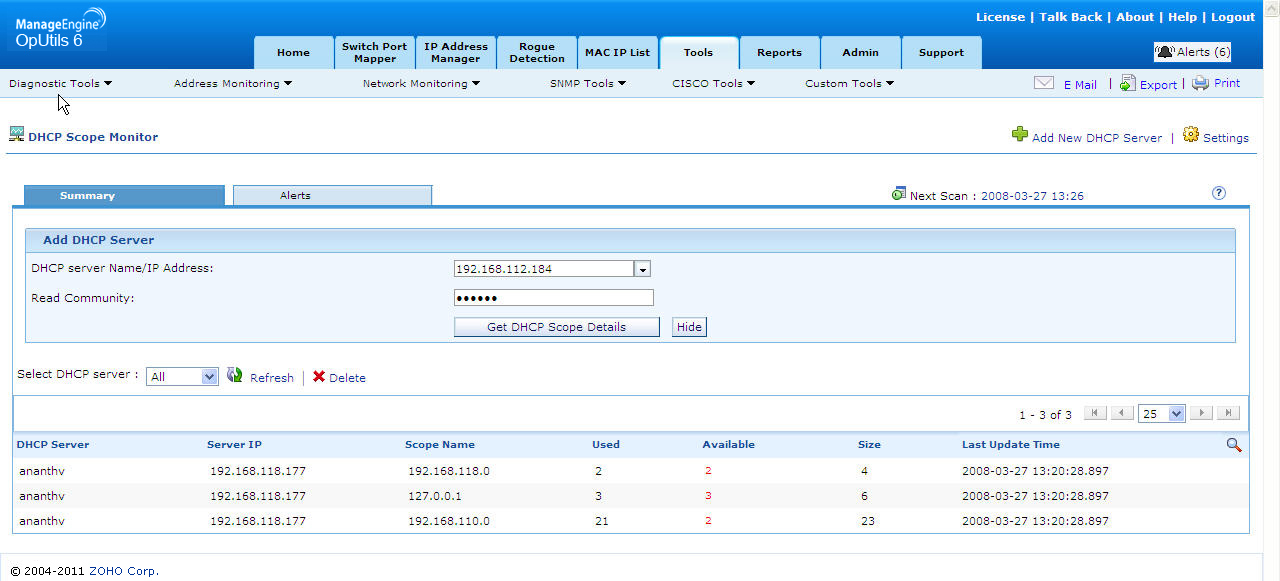Click the Print printer icon

1200,84
